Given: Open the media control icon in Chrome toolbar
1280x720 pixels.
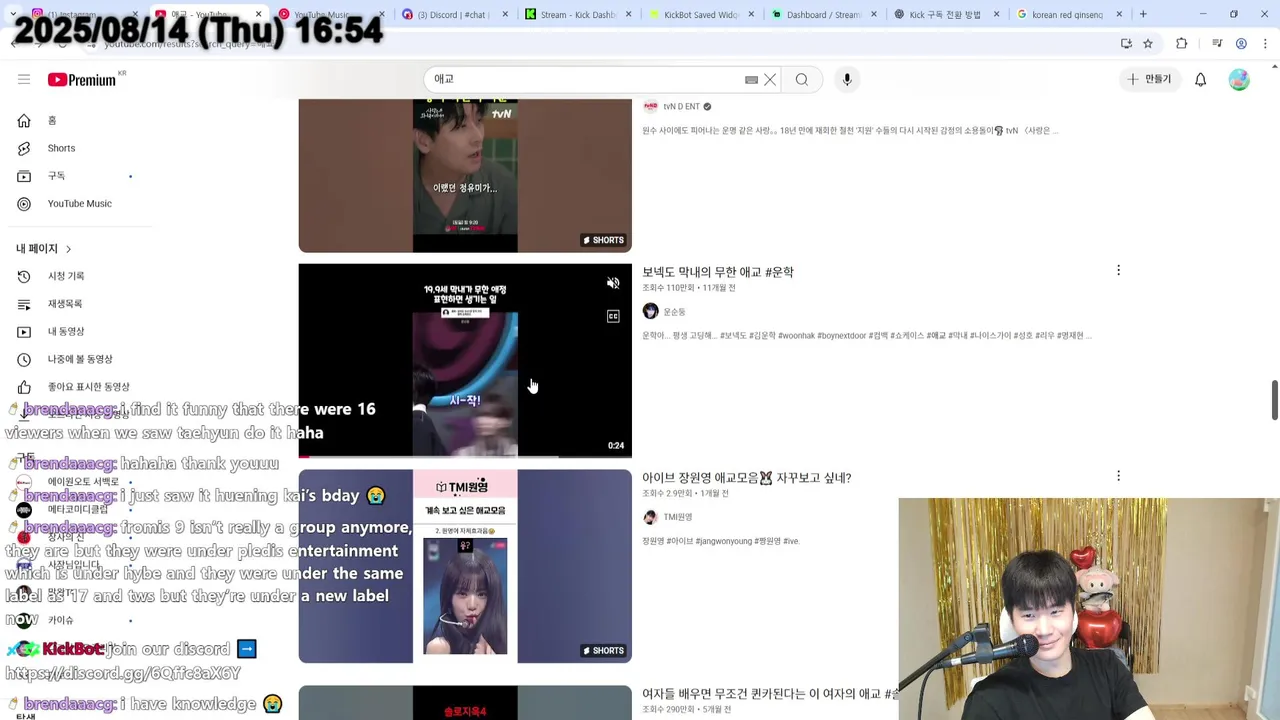Looking at the screenshot, I should point(1217,44).
